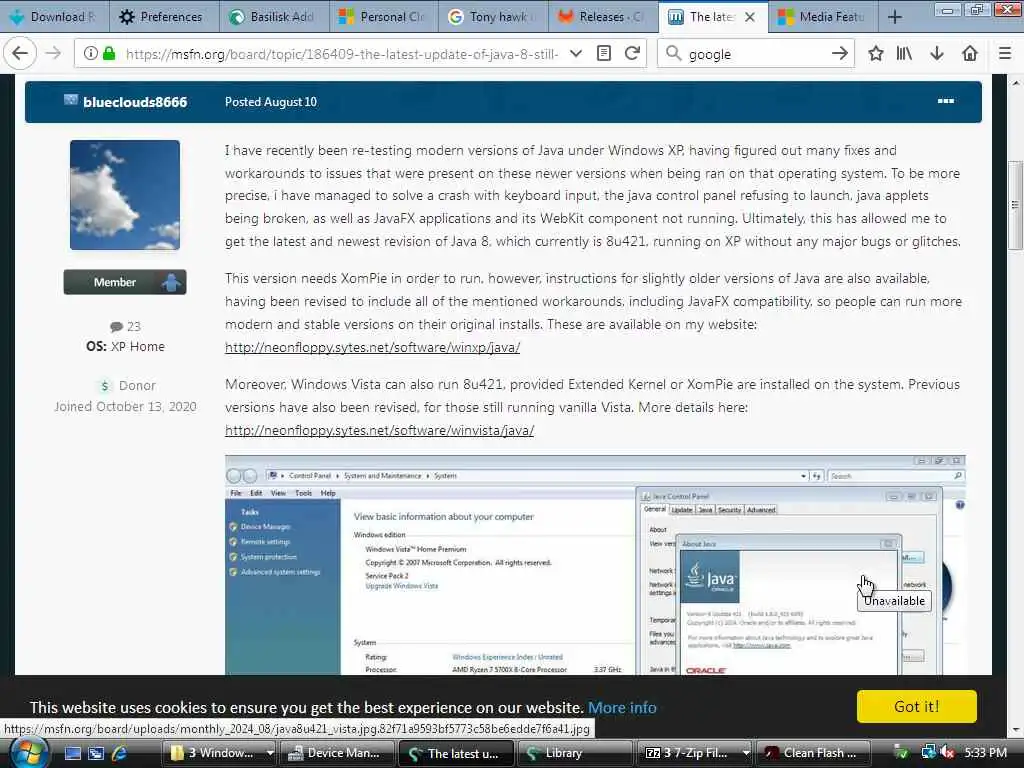Show site information icon in address bar
The image size is (1024, 768).
pos(91,54)
